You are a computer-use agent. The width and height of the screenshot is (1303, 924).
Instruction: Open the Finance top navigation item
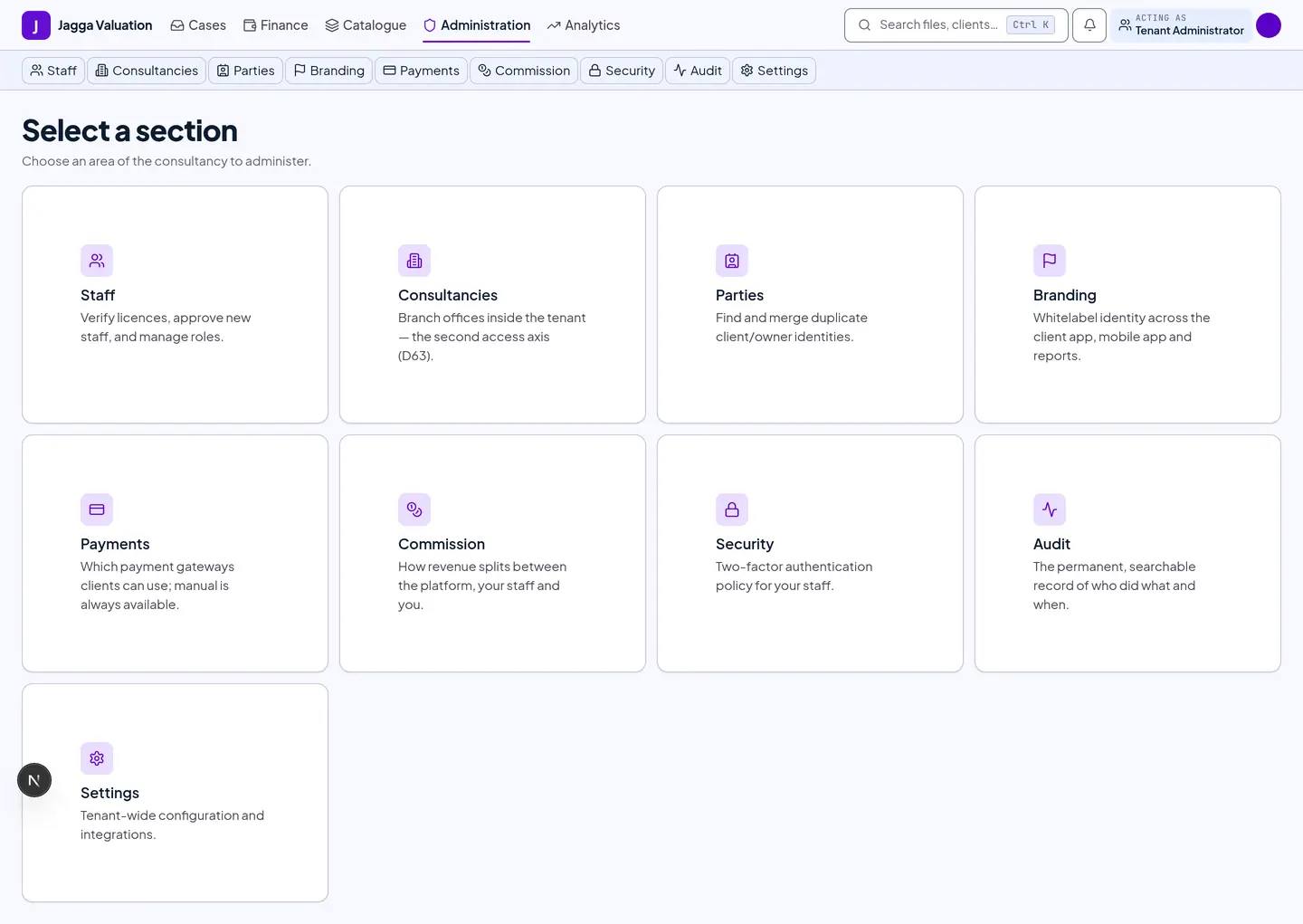click(276, 25)
